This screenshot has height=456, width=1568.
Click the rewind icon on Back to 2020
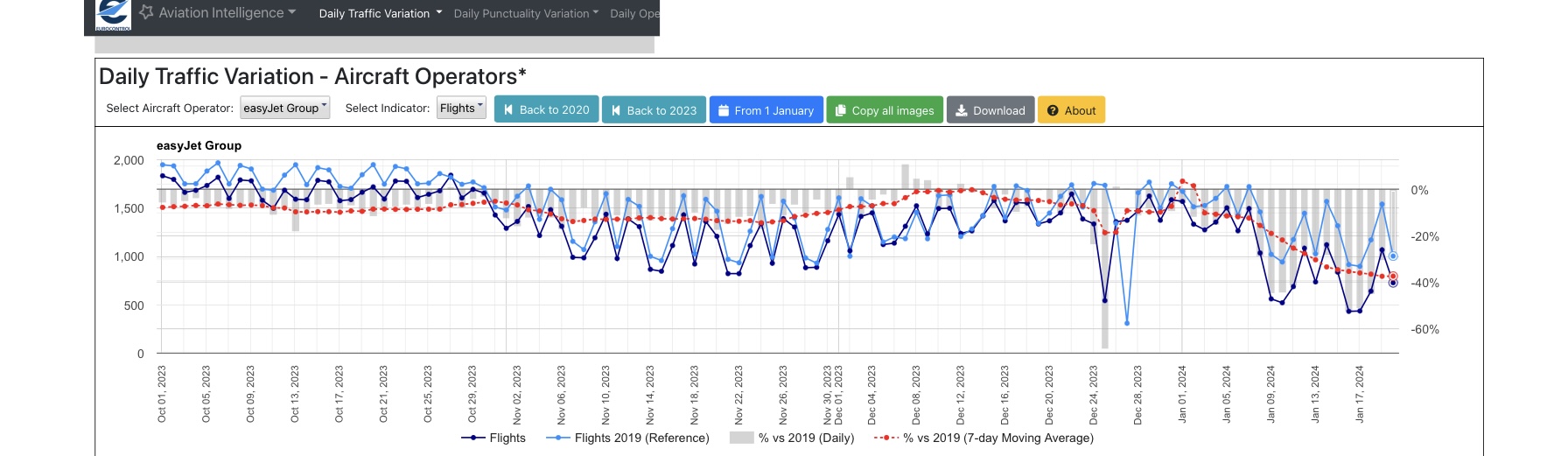click(508, 109)
